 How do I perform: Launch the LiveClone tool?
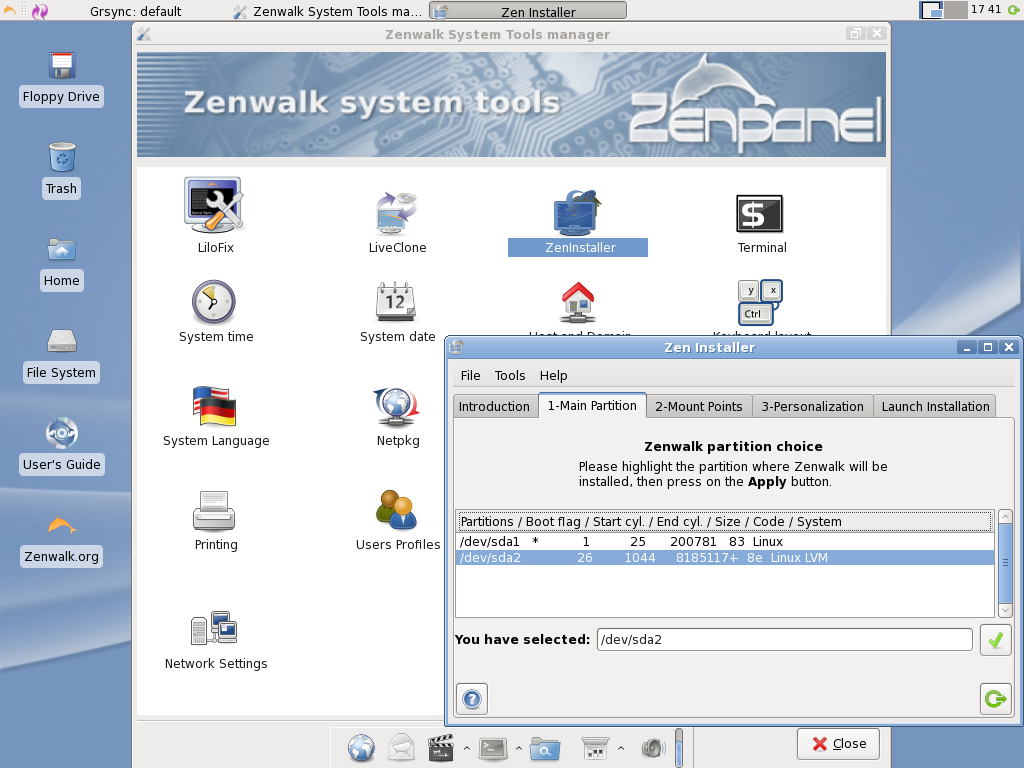coord(396,212)
